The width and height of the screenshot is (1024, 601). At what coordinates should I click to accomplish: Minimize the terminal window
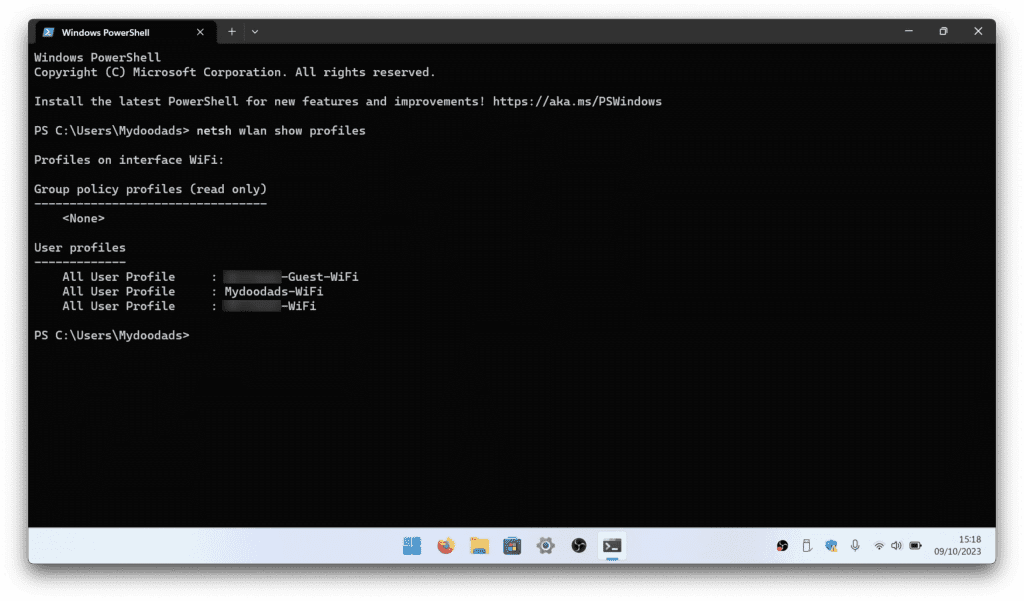click(x=908, y=31)
